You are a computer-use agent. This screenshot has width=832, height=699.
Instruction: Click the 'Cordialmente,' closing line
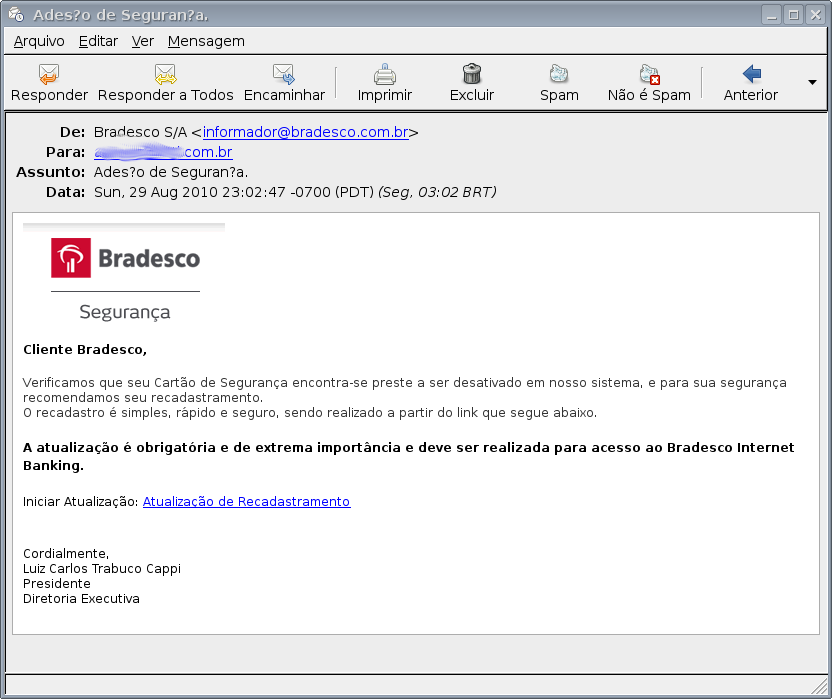click(x=66, y=554)
